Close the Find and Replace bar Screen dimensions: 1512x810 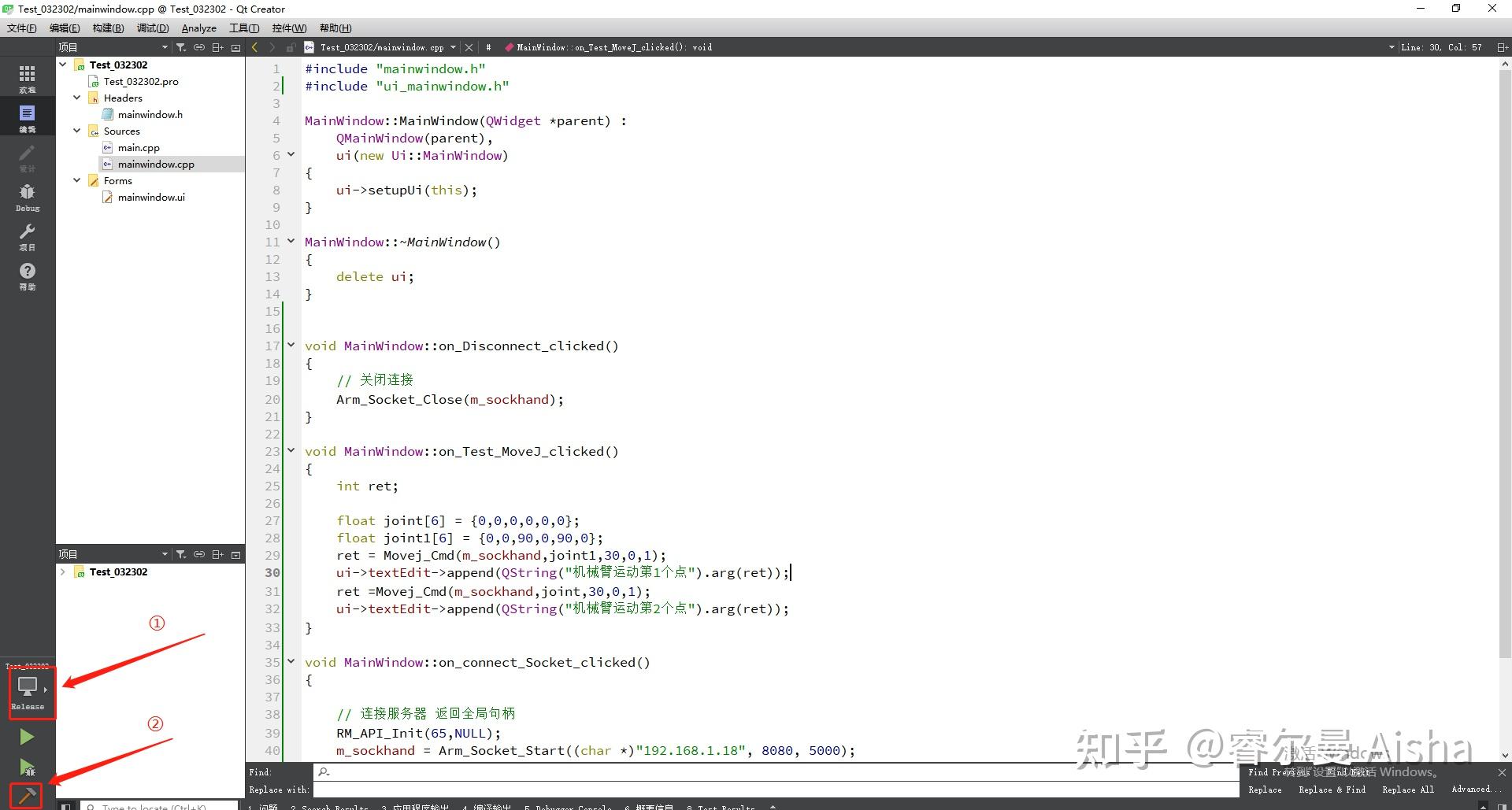1502,772
